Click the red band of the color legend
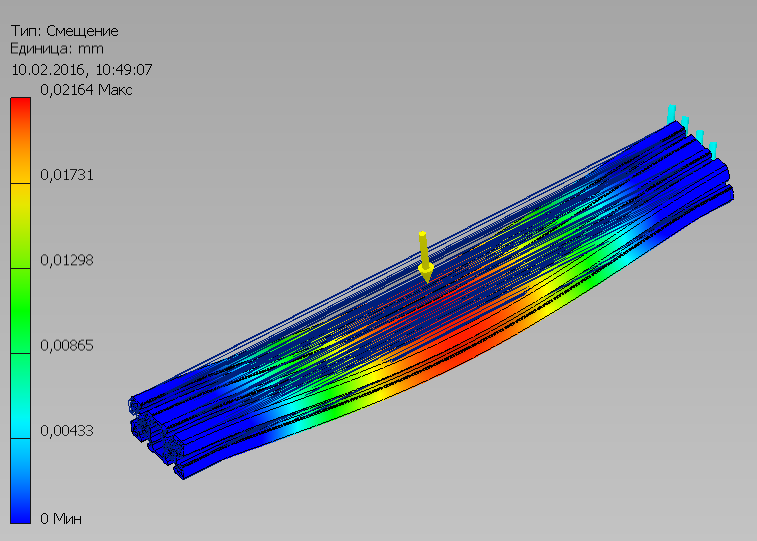Image resolution: width=757 pixels, height=541 pixels. [20, 140]
